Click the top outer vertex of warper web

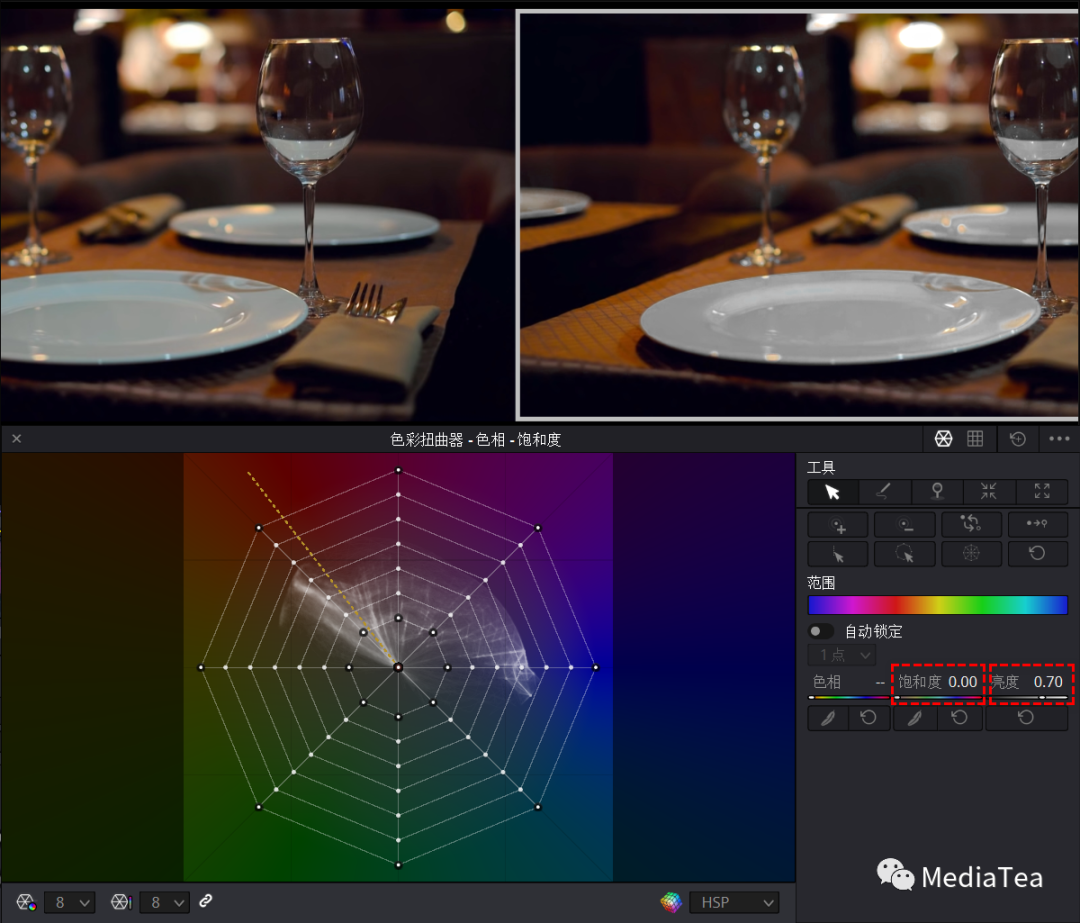pyautogui.click(x=398, y=470)
